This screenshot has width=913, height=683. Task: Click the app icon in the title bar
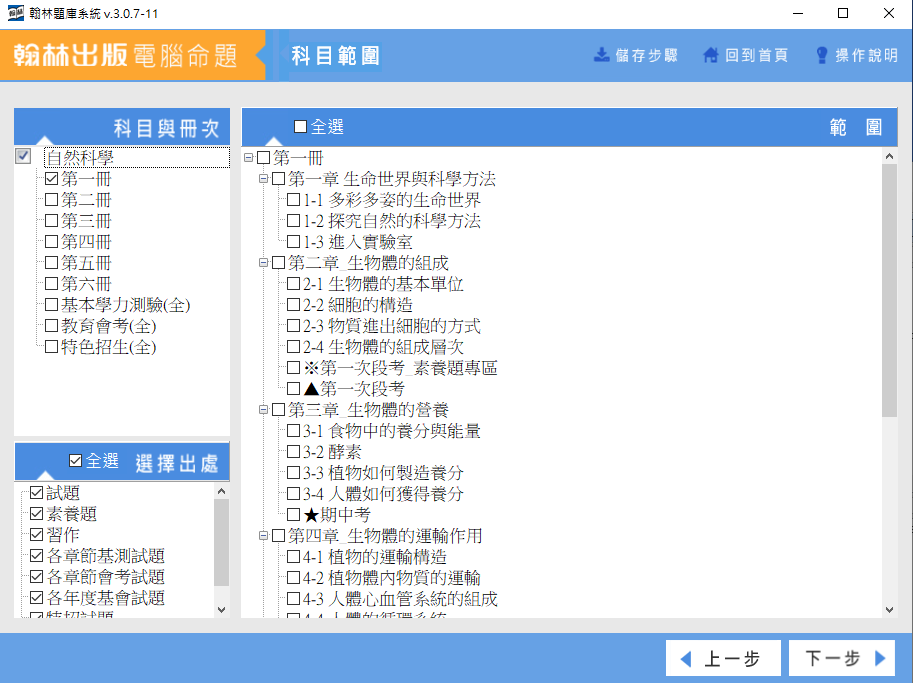pos(16,13)
